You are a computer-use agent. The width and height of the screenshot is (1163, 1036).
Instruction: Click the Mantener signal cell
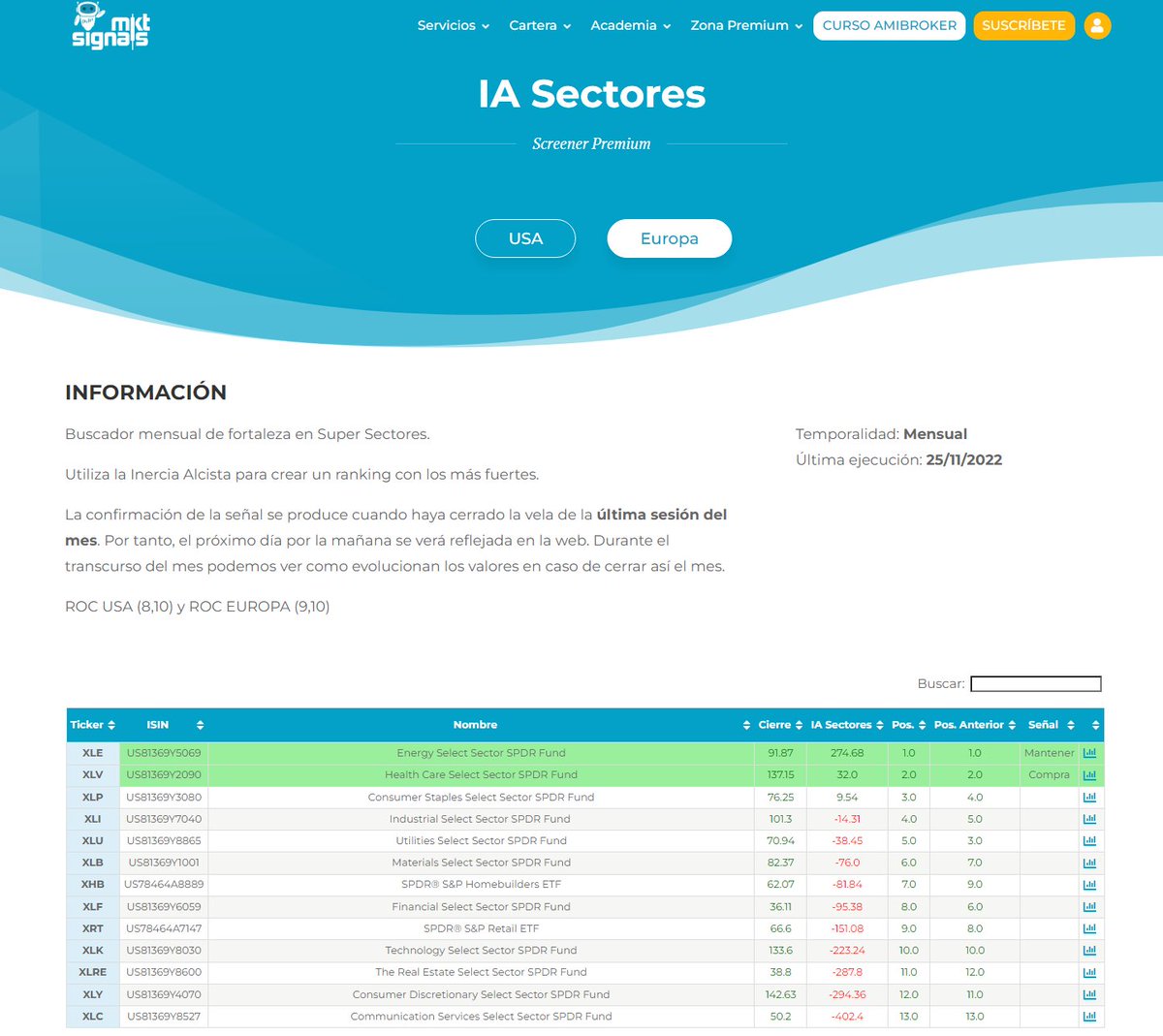(1050, 753)
